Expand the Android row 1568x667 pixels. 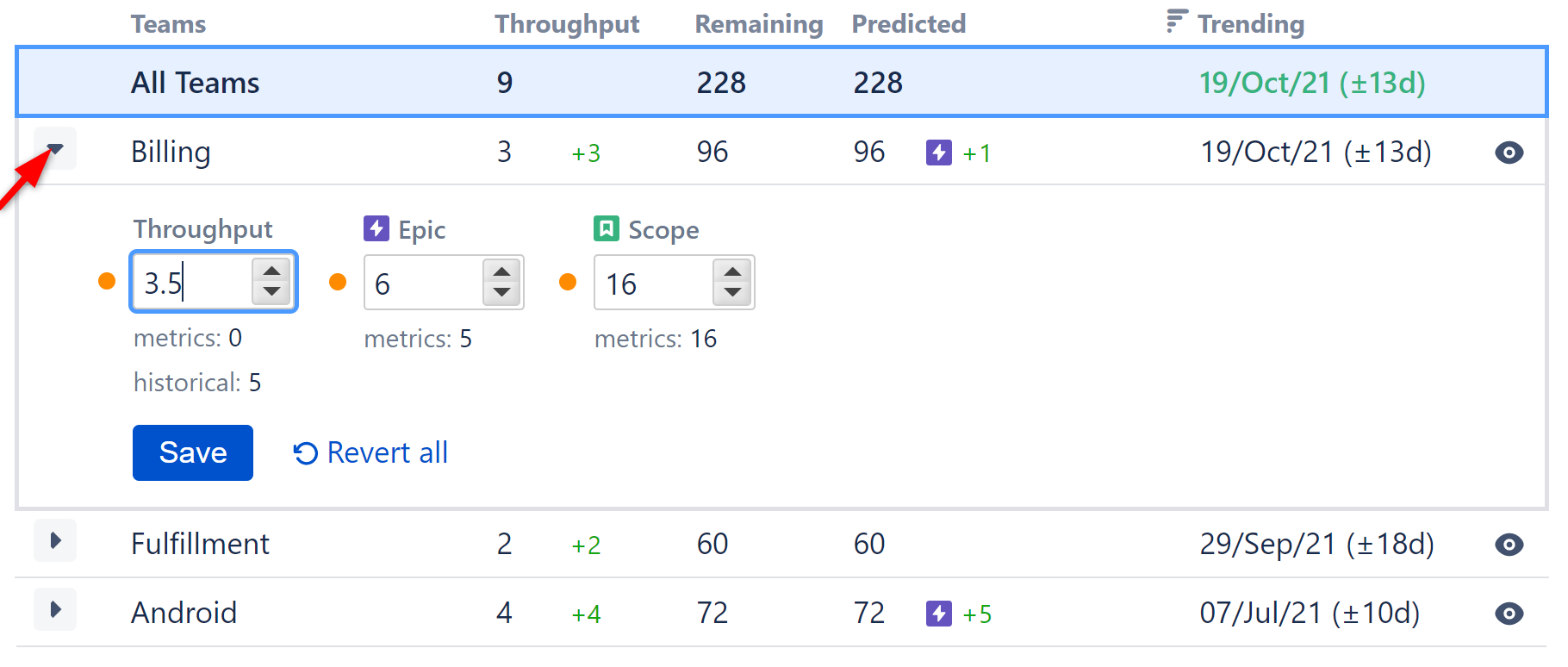tap(55, 609)
